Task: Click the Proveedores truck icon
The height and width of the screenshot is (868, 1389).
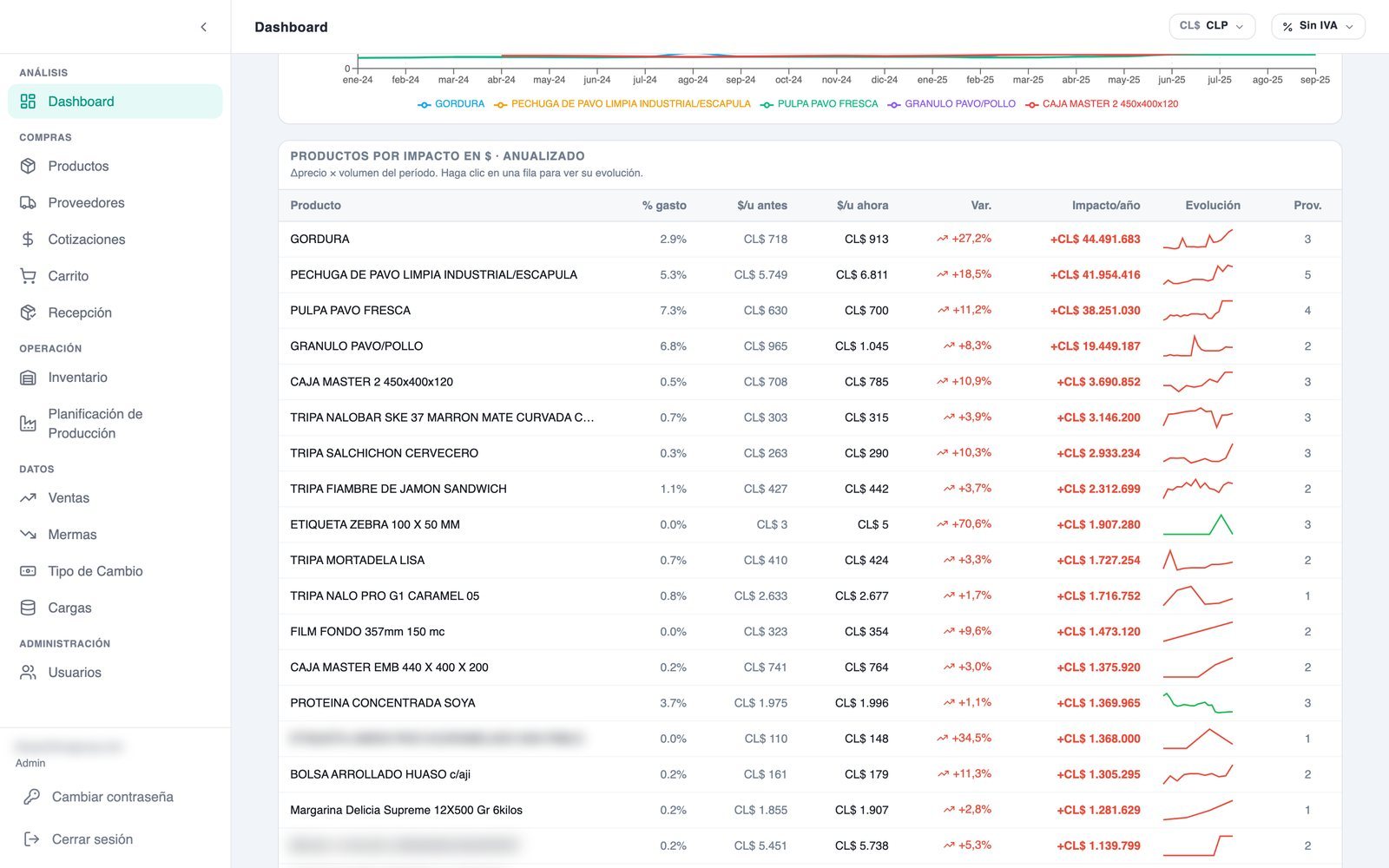Action: coord(28,202)
